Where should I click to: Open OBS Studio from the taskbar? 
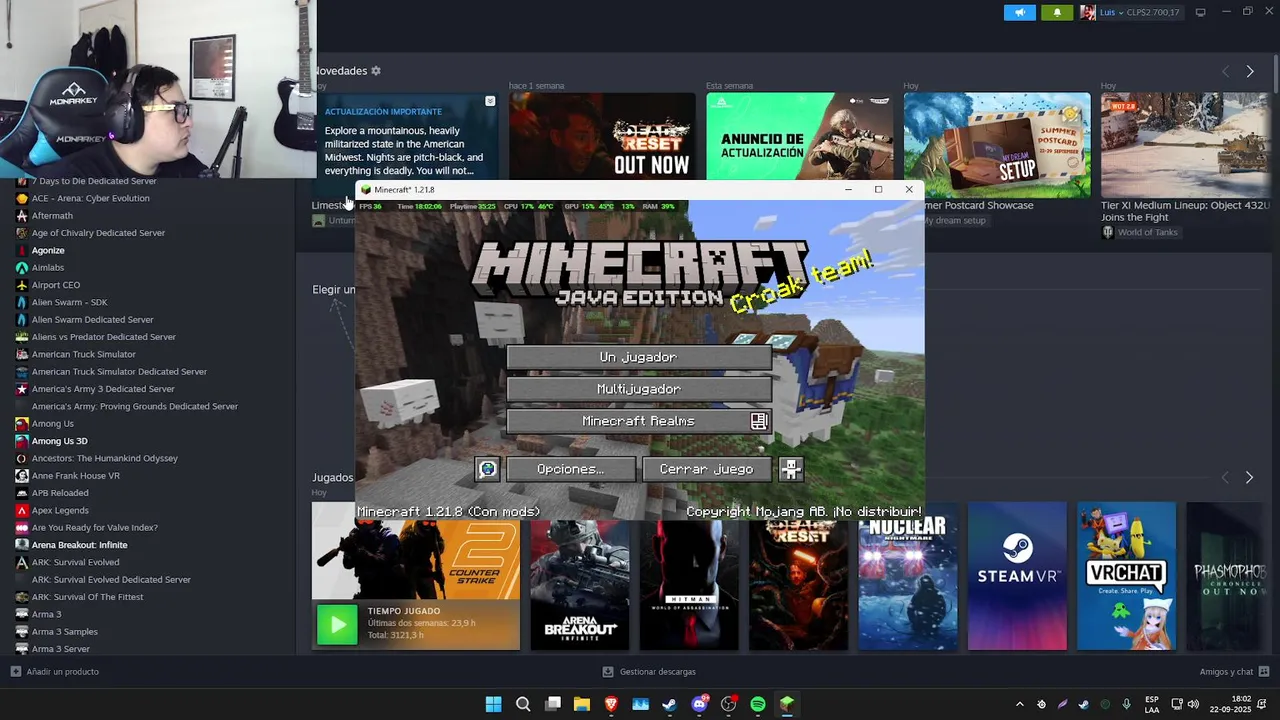(728, 704)
